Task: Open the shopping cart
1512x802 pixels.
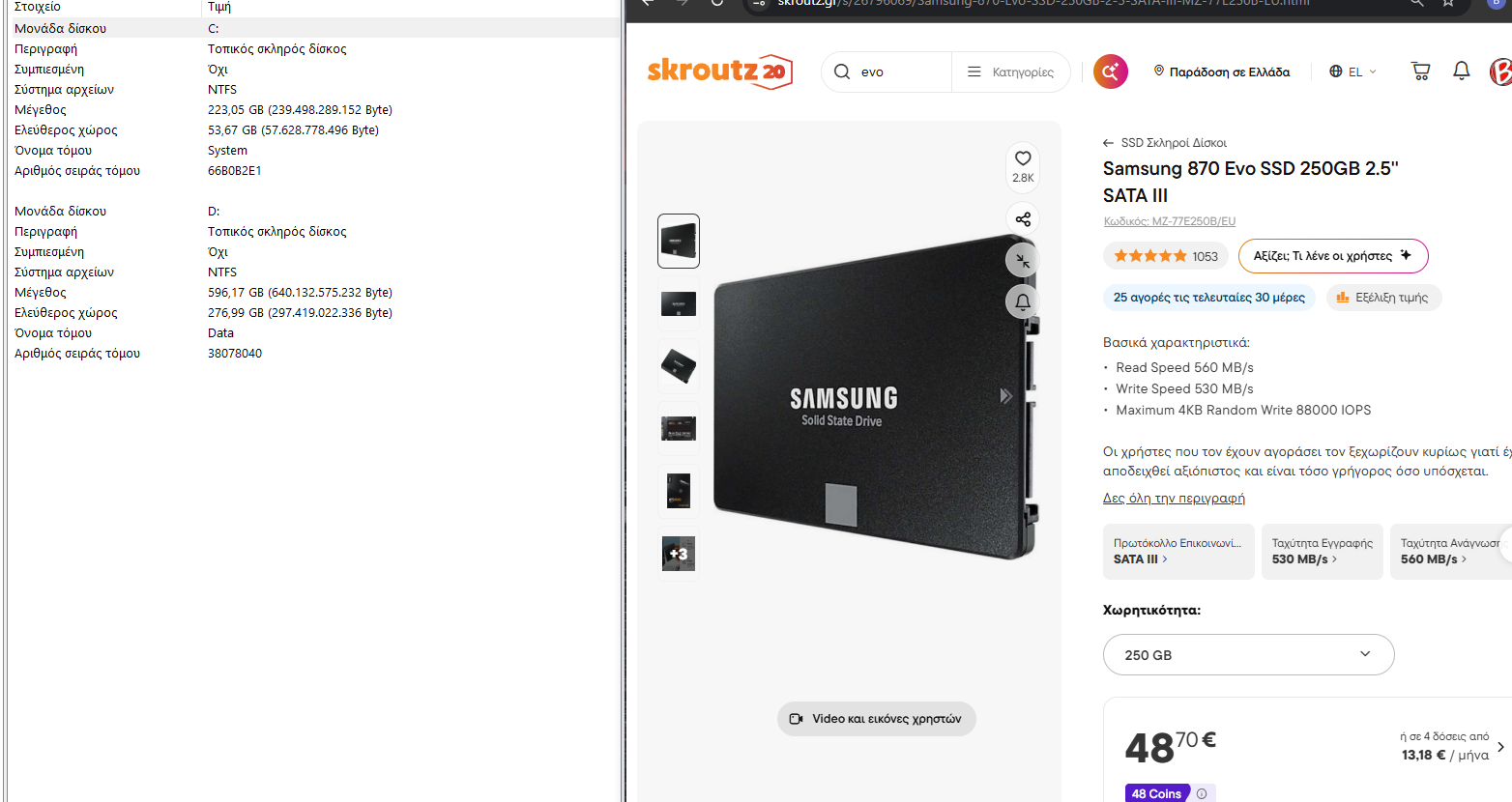Action: click(x=1420, y=71)
